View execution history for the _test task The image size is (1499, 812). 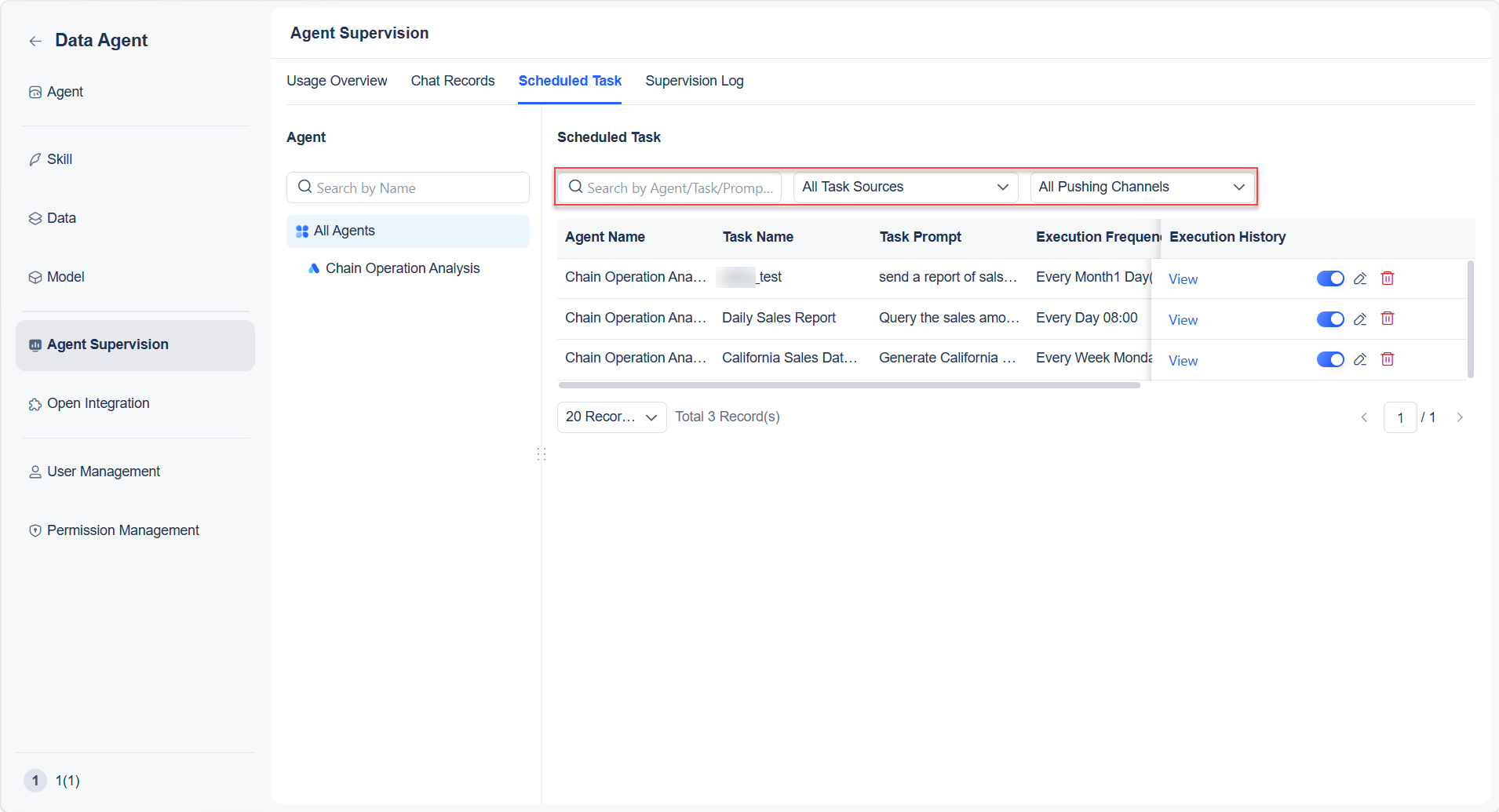pyautogui.click(x=1183, y=279)
